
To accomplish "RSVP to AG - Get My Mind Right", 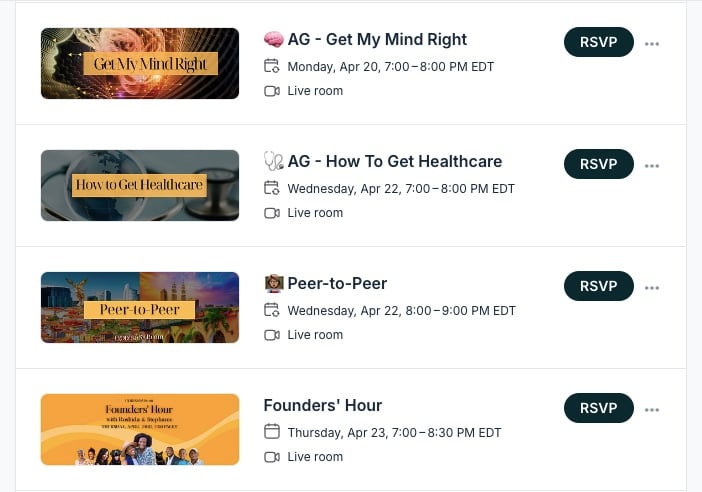I will click(599, 42).
